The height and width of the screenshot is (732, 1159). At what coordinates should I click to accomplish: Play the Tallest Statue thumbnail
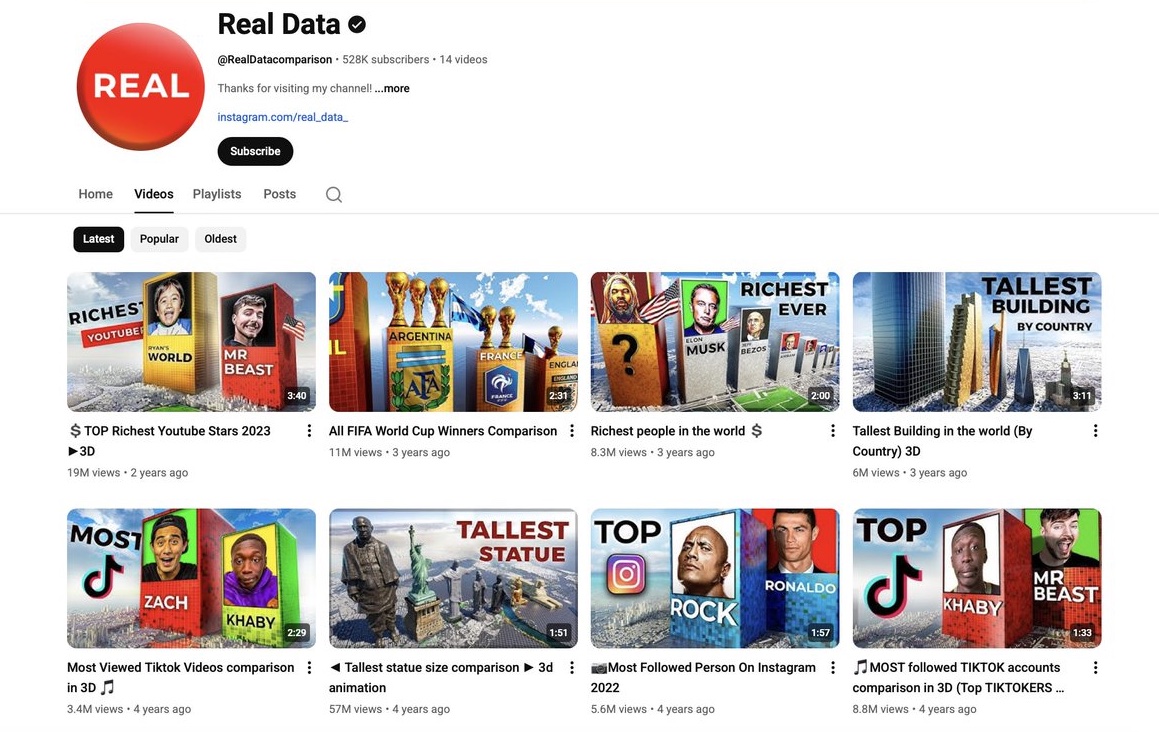(453, 578)
